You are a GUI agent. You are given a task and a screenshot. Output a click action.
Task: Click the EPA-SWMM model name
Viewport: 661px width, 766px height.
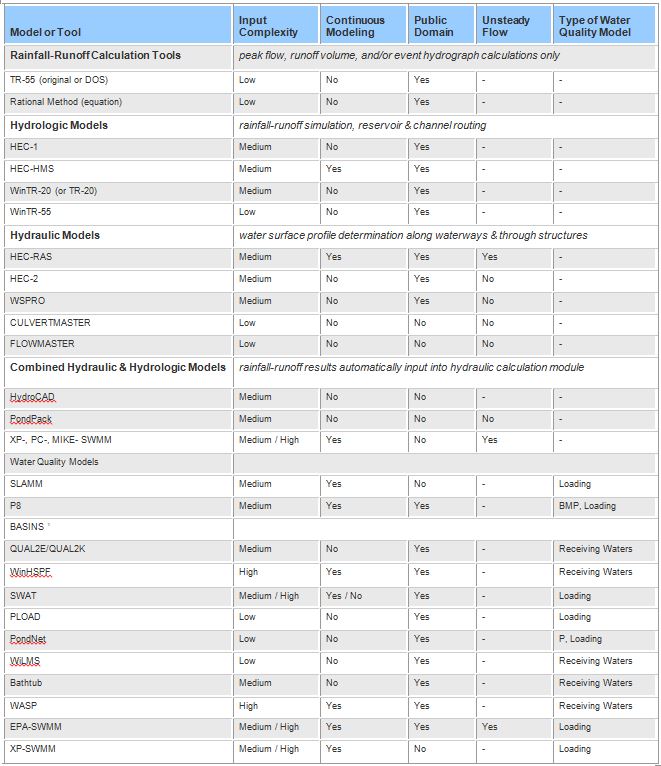[x=38, y=728]
